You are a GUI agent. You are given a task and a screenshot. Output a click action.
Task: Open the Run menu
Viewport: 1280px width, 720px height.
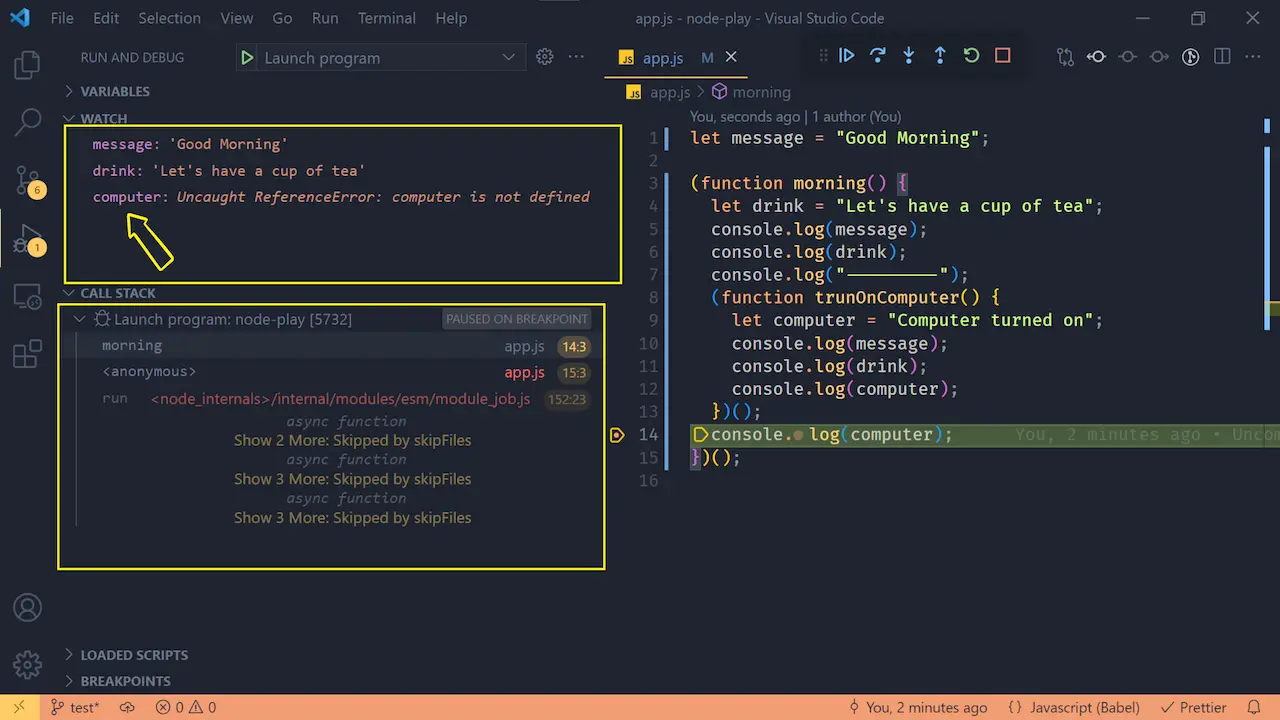[x=325, y=18]
